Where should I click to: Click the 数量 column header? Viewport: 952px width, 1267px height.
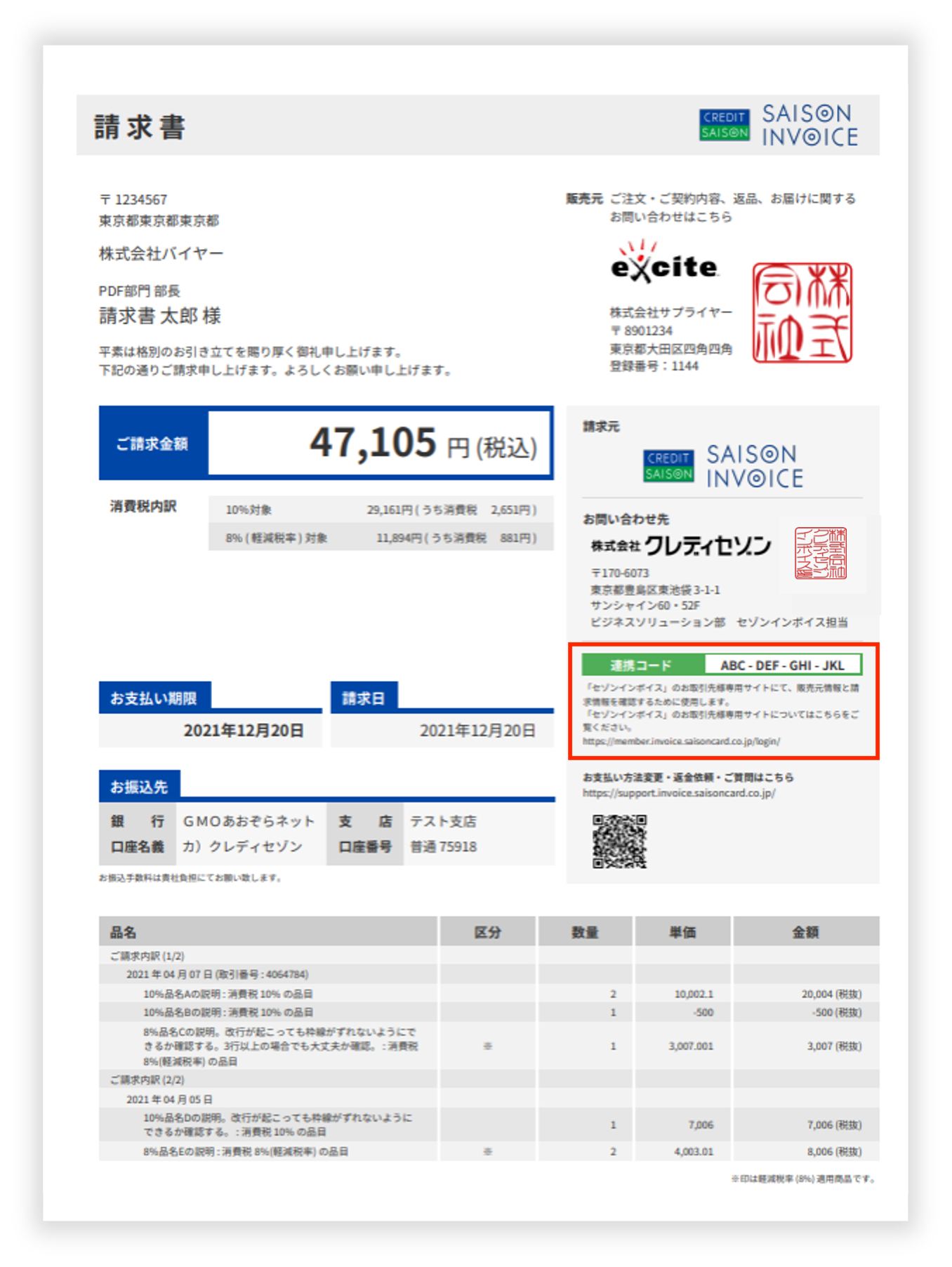click(x=585, y=932)
